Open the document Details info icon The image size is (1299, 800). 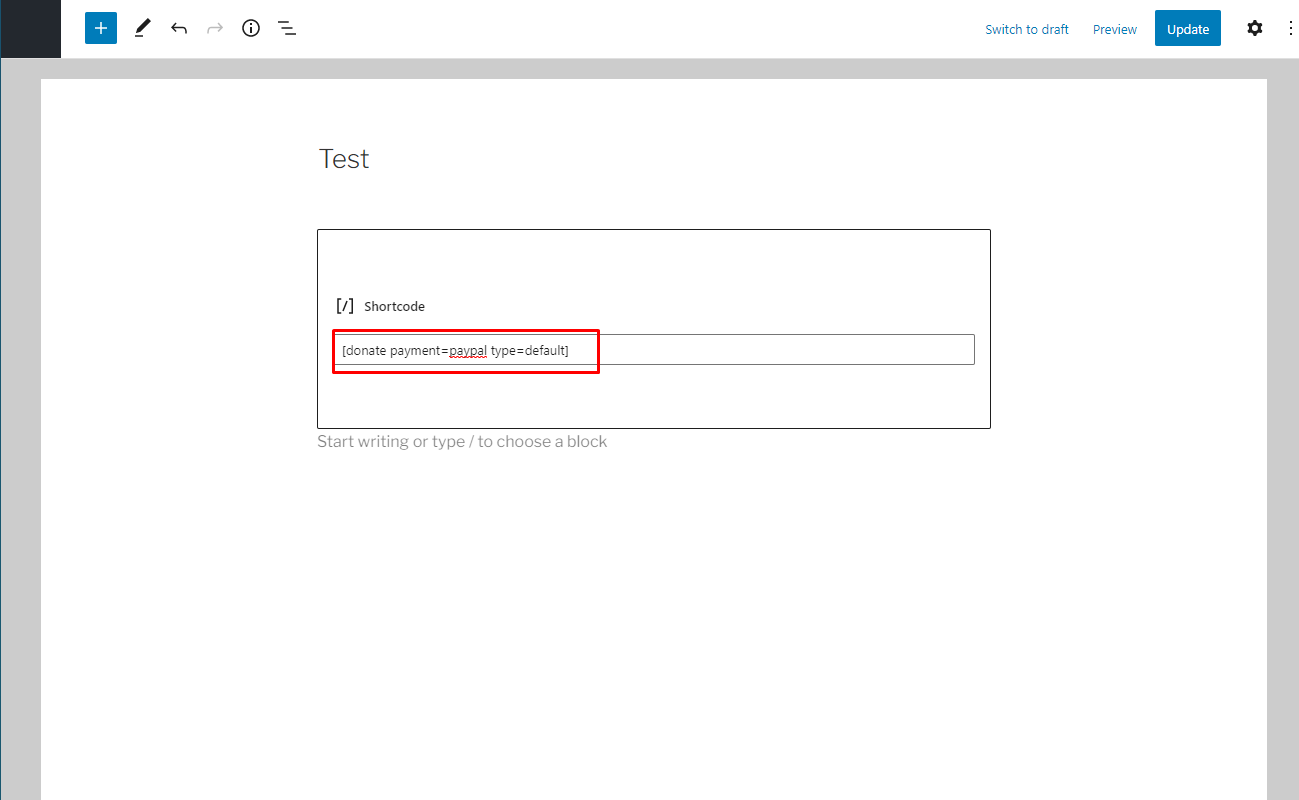pyautogui.click(x=251, y=28)
